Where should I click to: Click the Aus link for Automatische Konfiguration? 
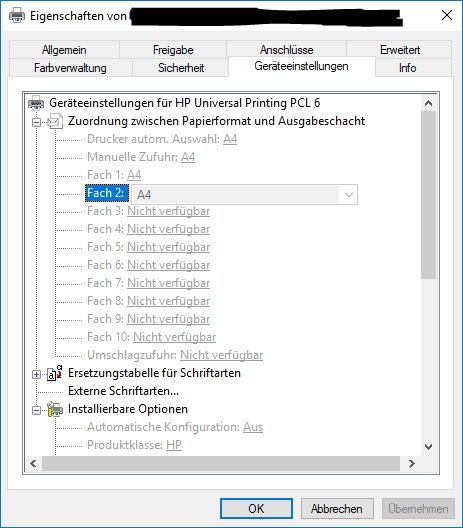click(x=253, y=427)
